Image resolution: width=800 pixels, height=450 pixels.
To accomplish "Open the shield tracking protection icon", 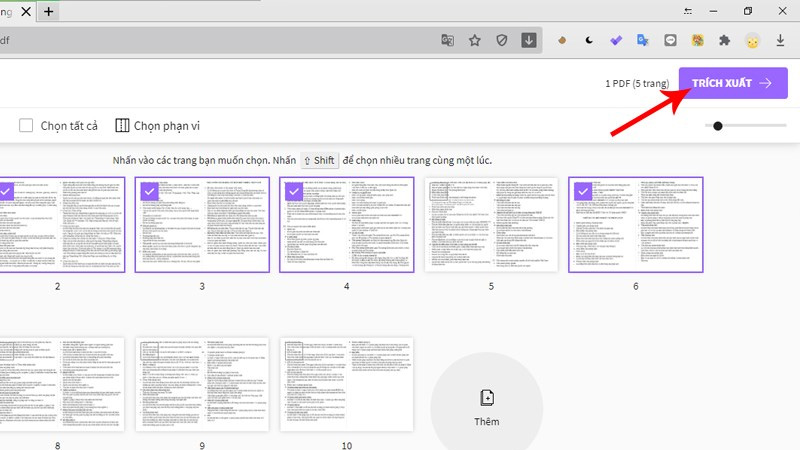I will click(x=502, y=40).
